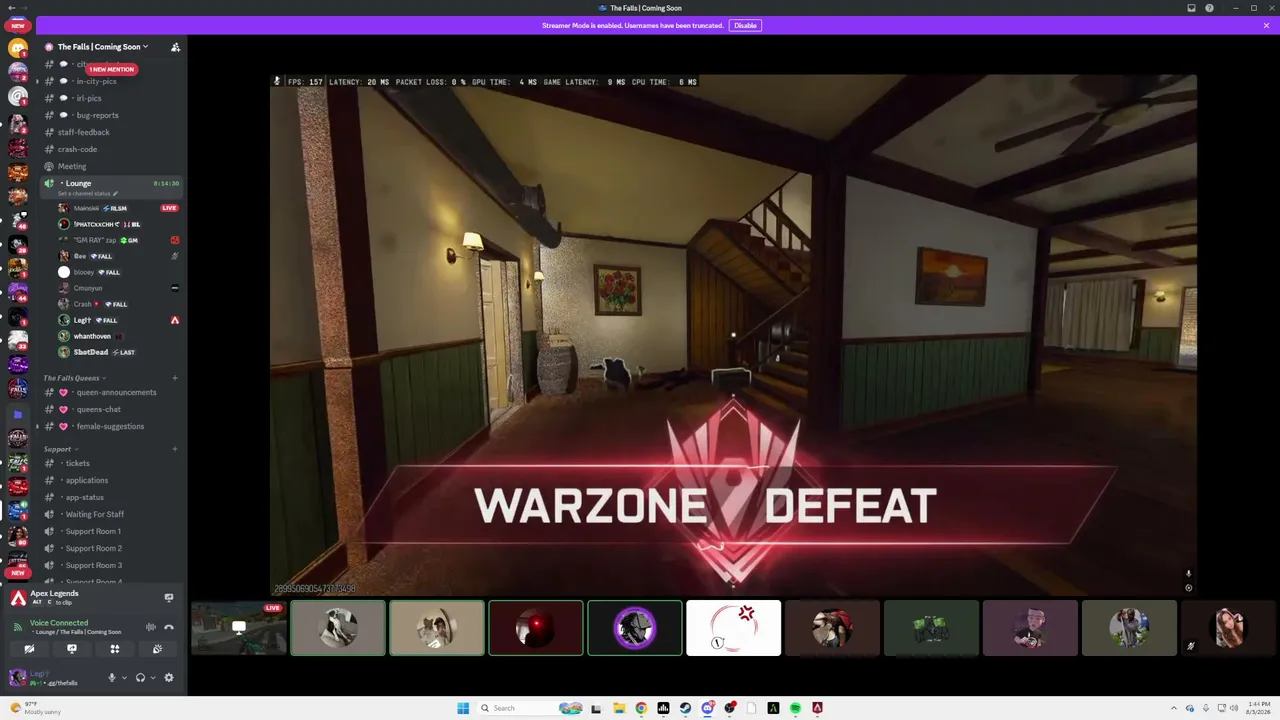Collapse The Falls Queens category
This screenshot has height=720, width=1280.
[x=73, y=378]
